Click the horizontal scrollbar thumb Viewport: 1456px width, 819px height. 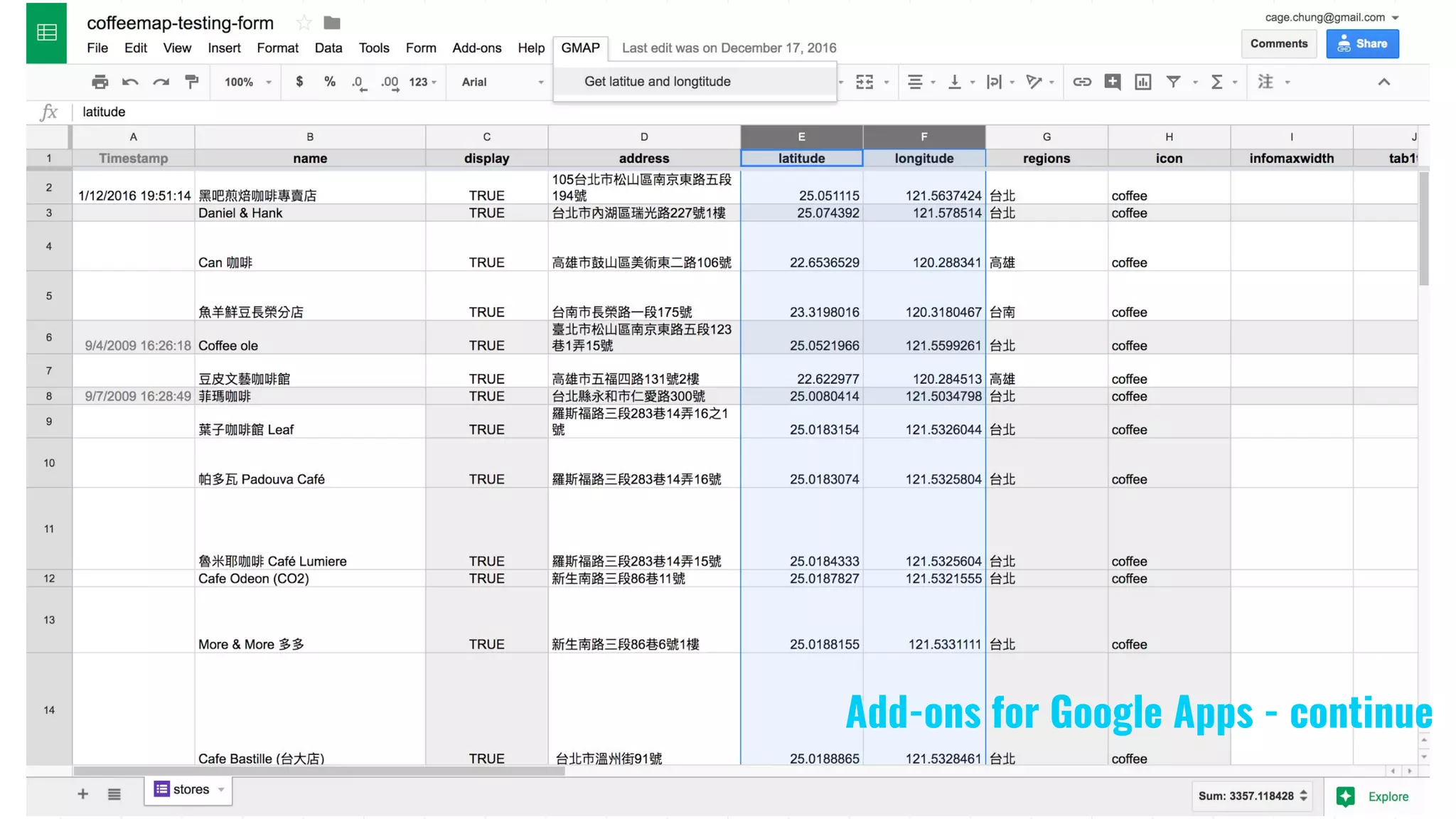pyautogui.click(x=319, y=771)
